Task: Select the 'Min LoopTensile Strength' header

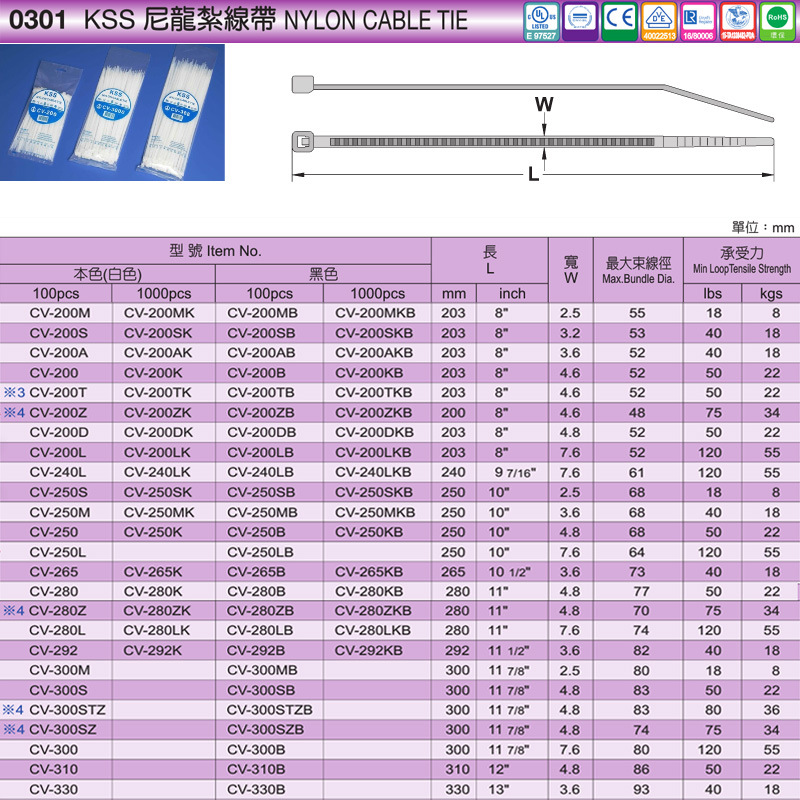Action: click(742, 269)
